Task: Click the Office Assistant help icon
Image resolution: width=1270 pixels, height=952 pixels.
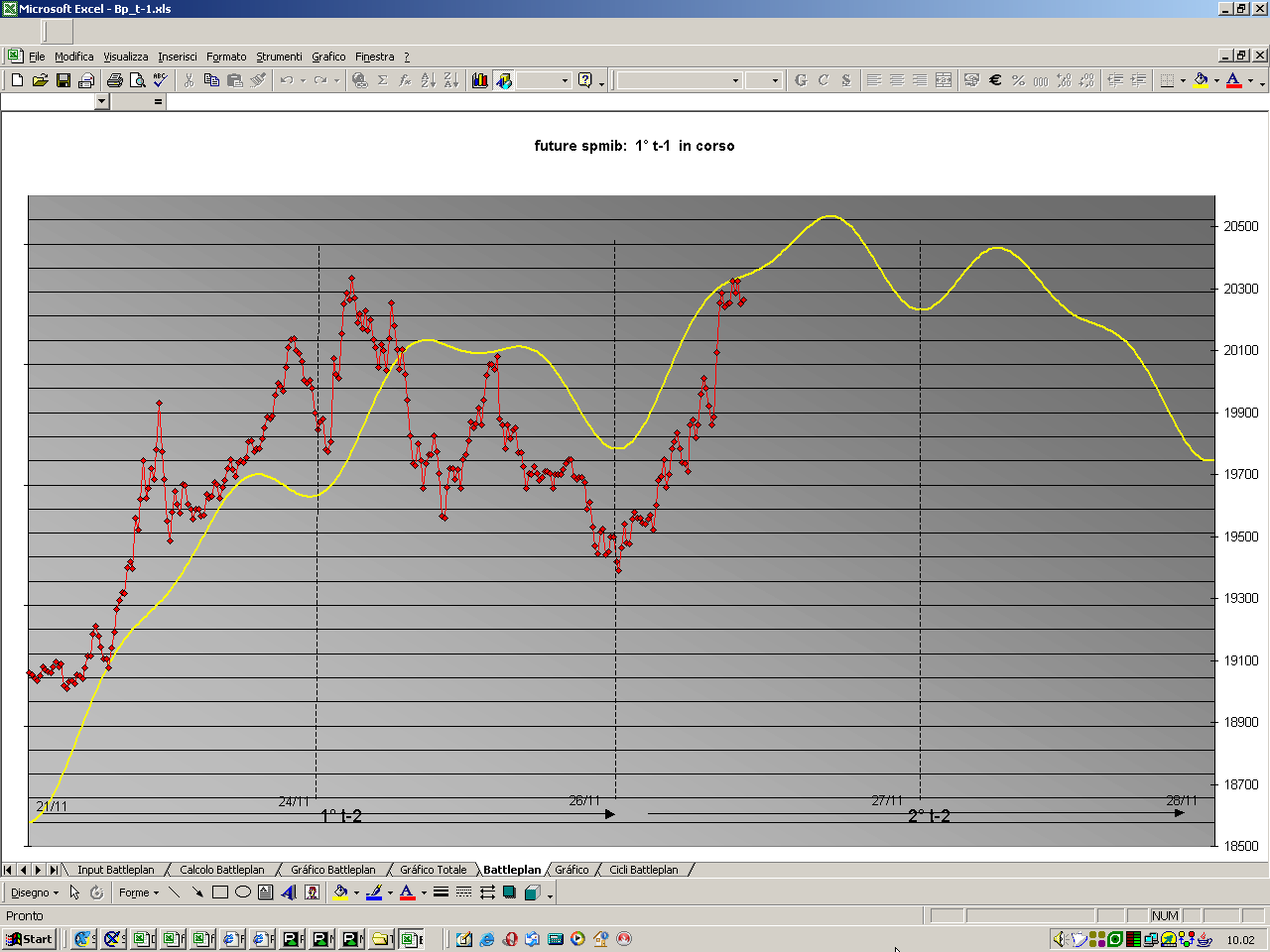Action: 585,80
